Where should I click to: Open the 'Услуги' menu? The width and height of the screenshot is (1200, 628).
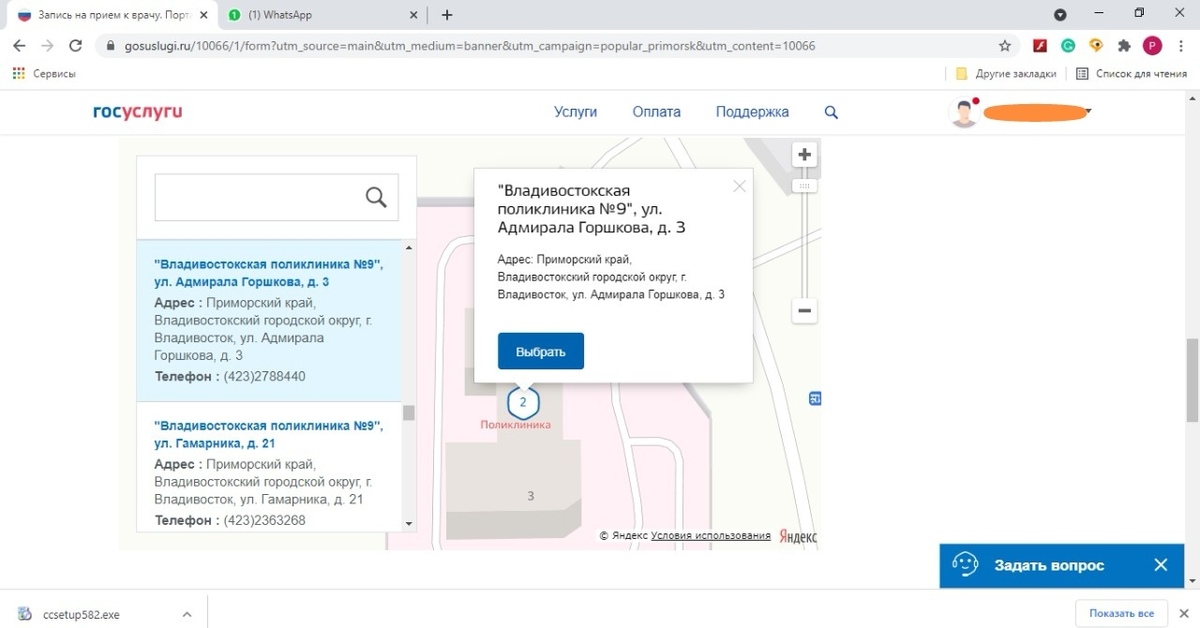575,112
